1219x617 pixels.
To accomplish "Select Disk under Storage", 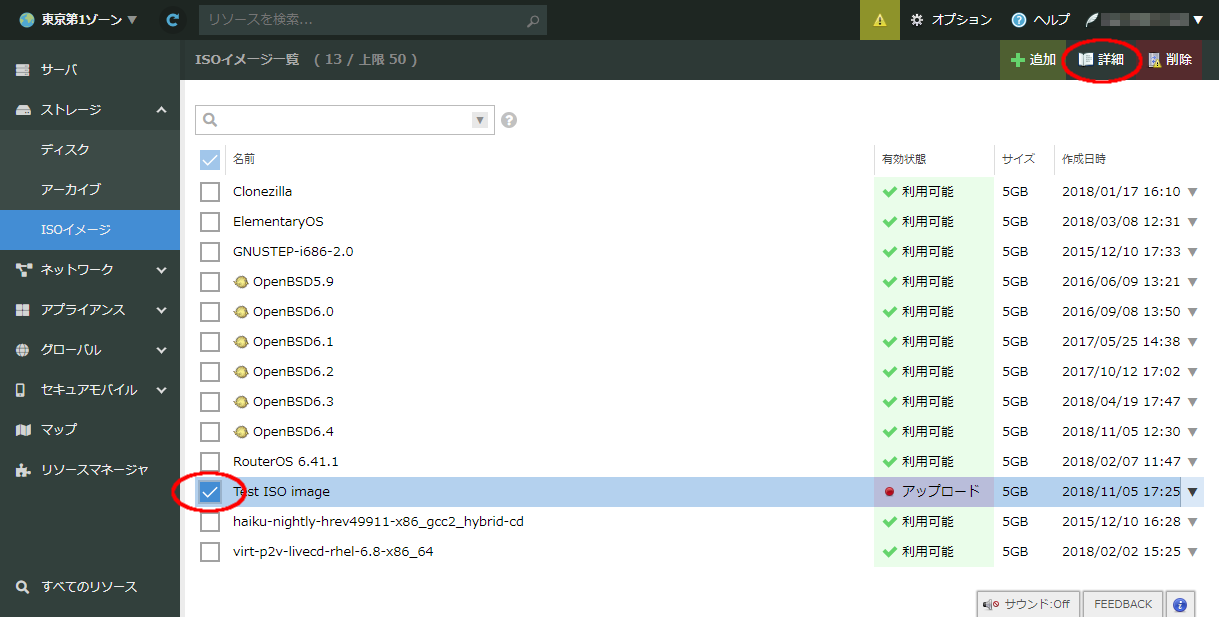I will coord(65,149).
